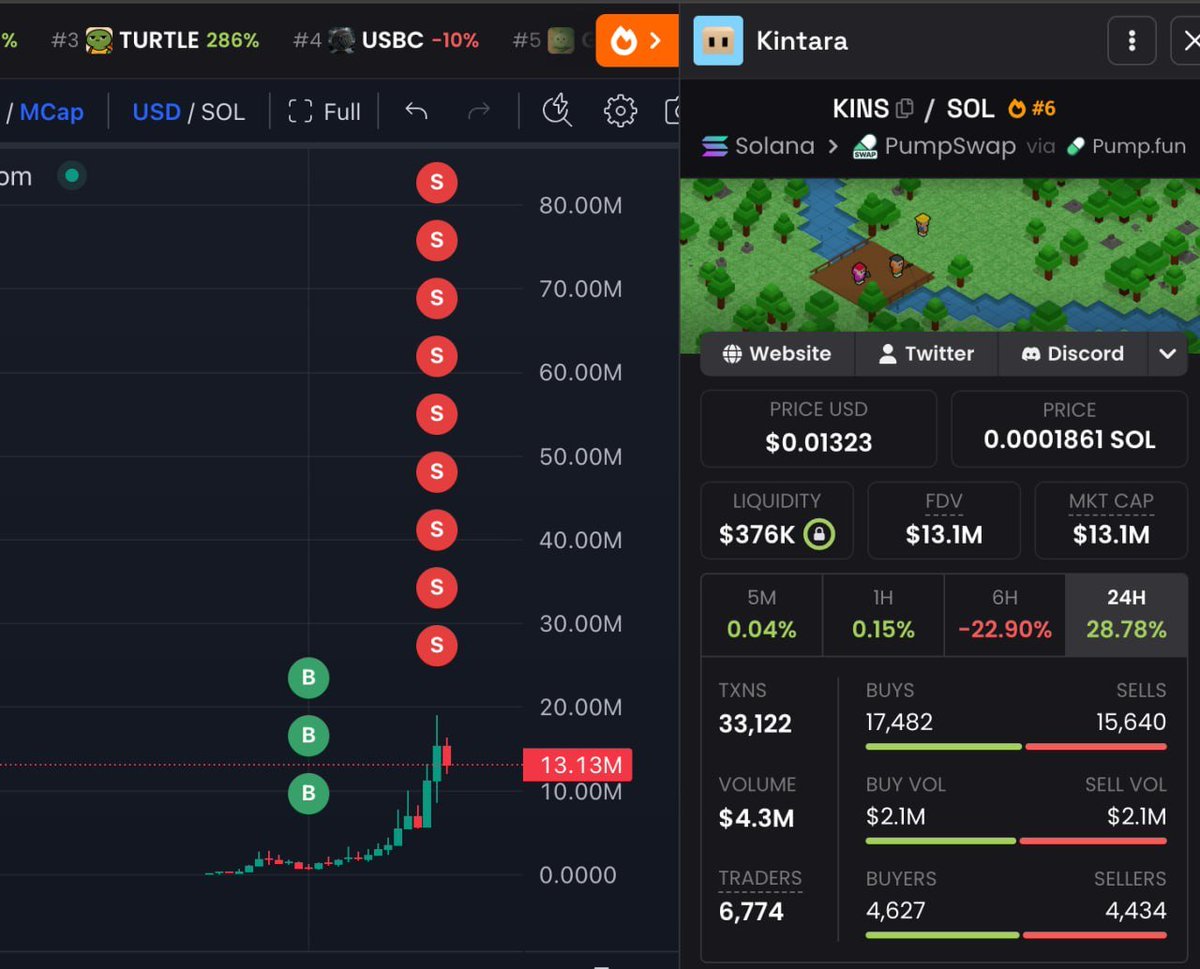
Task: Click the orange trending flame button
Action: click(x=638, y=41)
